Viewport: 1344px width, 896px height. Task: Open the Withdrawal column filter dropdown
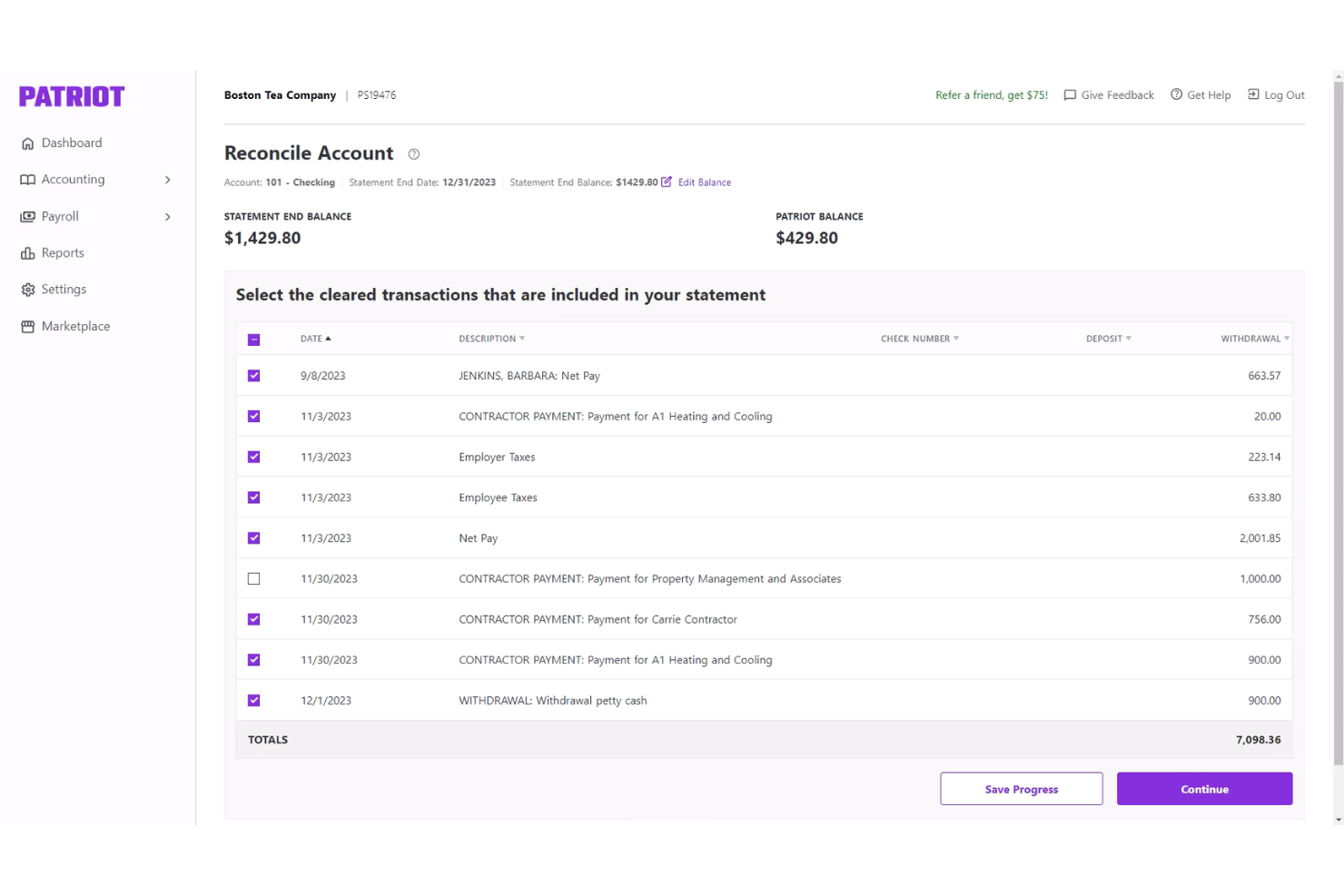(x=1286, y=338)
